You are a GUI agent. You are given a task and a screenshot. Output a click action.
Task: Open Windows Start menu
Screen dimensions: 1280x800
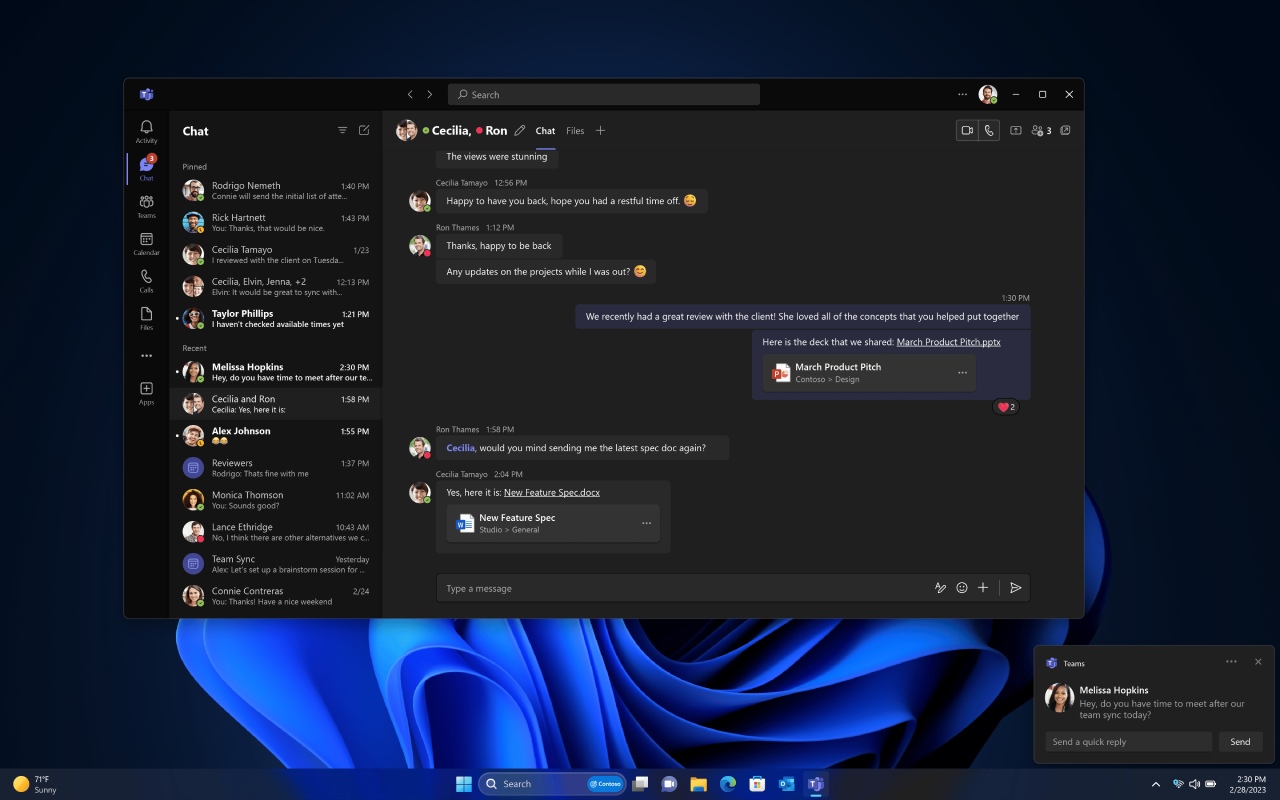tap(464, 784)
